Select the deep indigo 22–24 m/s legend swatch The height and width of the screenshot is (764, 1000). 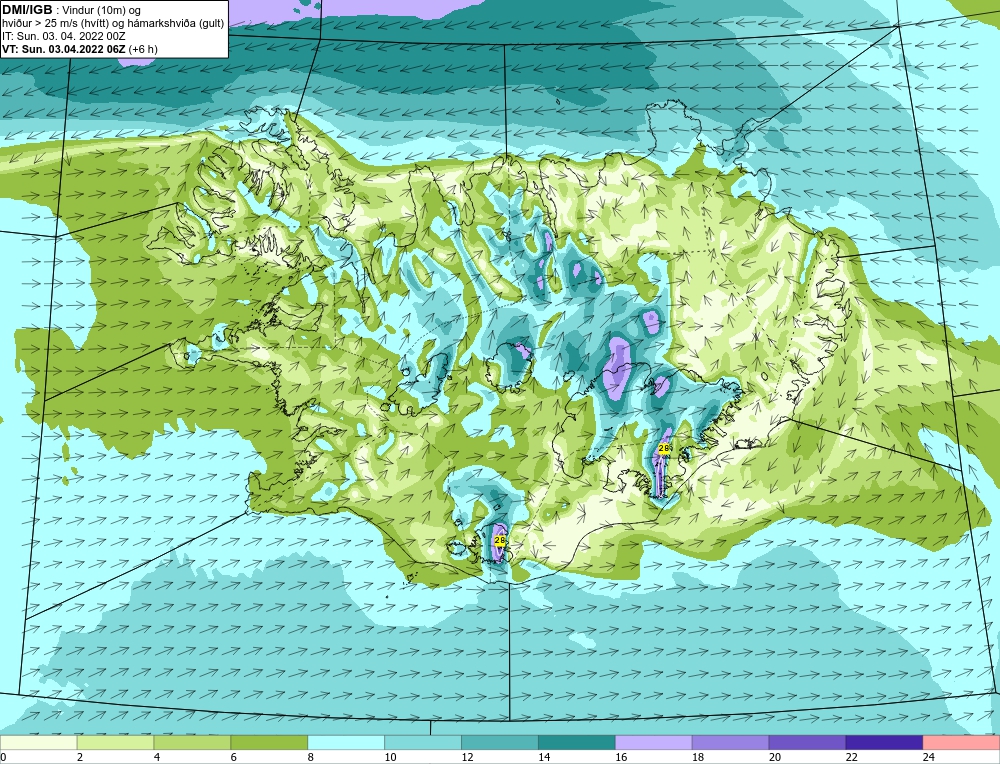[884, 743]
